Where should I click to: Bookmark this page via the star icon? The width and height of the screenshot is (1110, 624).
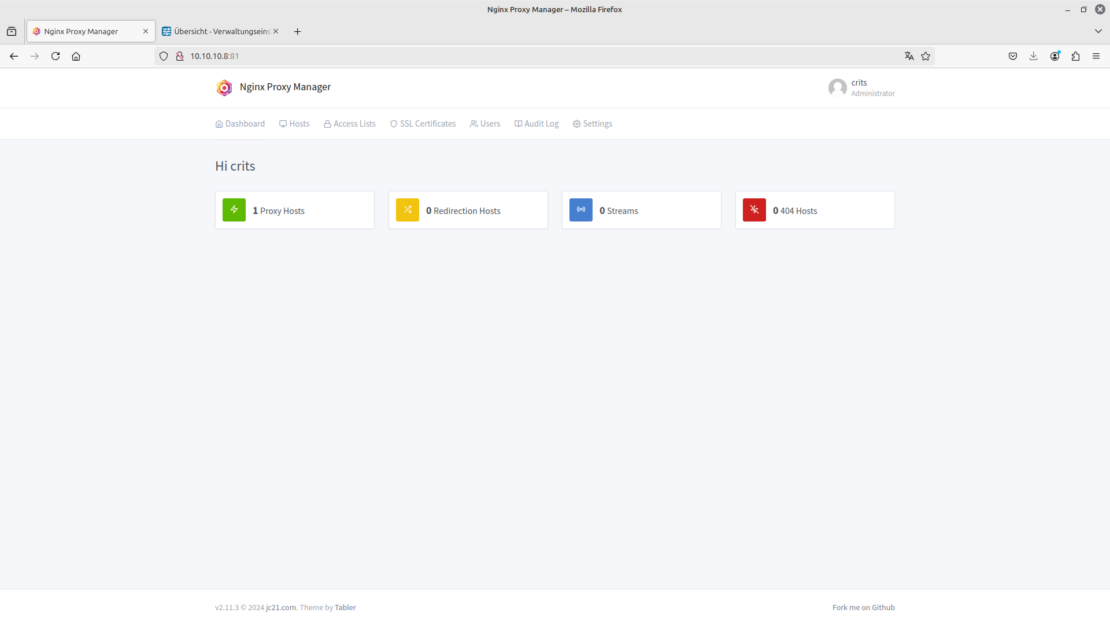tap(926, 56)
